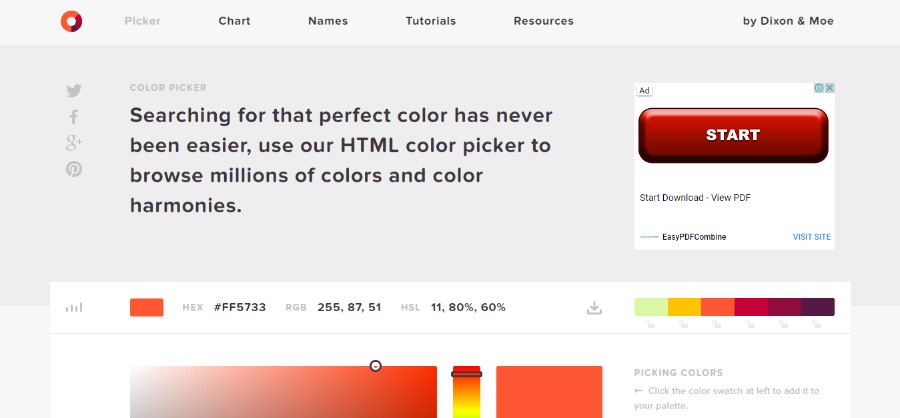The width and height of the screenshot is (900, 418).
Task: Toggle the lock under the light green swatch
Action: (650, 324)
